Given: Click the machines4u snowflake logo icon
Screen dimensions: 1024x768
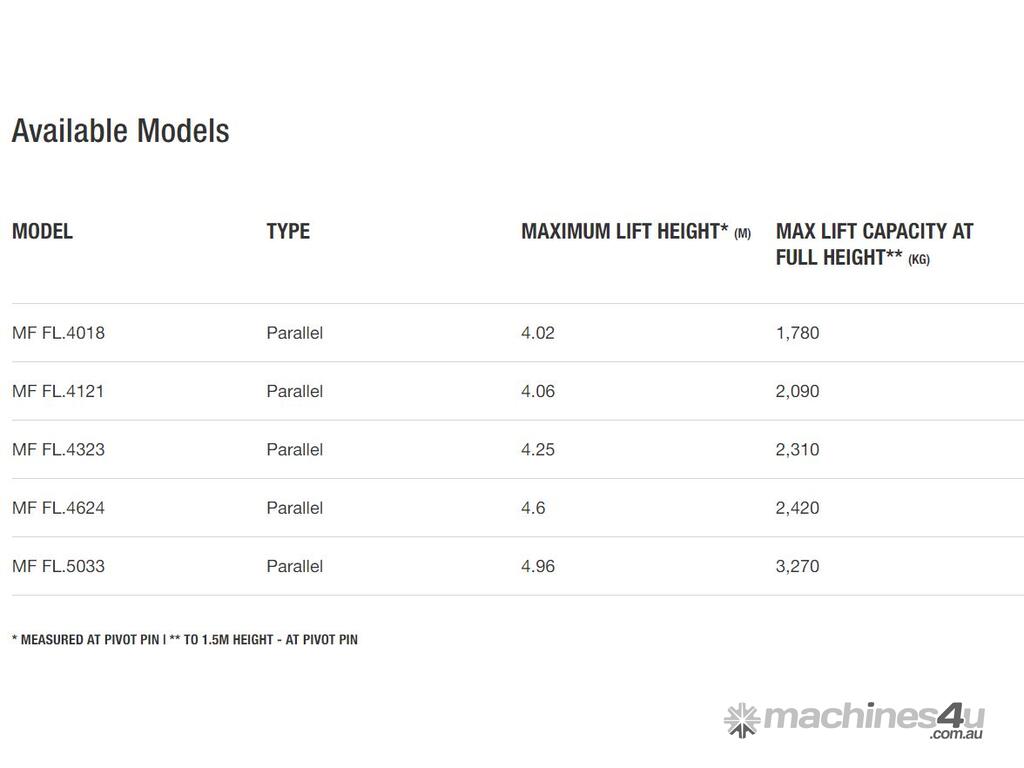Looking at the screenshot, I should (x=741, y=719).
